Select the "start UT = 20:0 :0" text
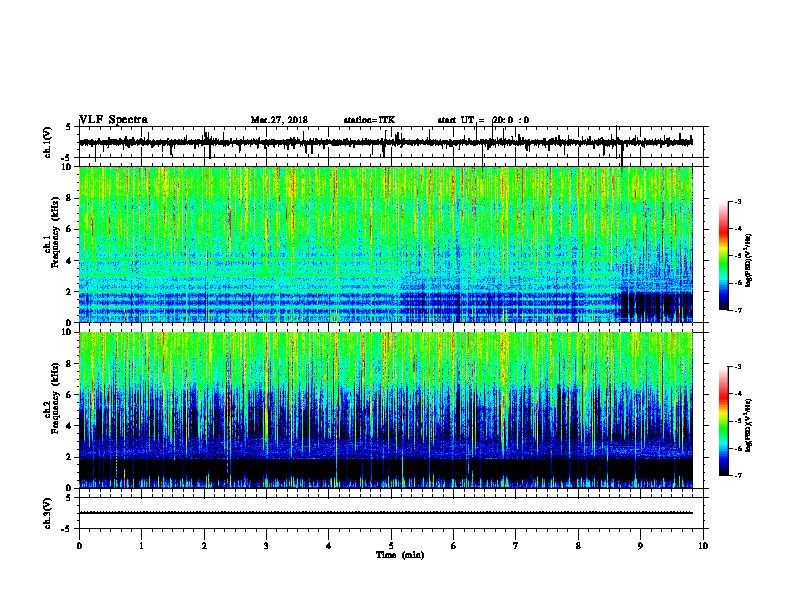This screenshot has height=612, width=792. click(483, 120)
